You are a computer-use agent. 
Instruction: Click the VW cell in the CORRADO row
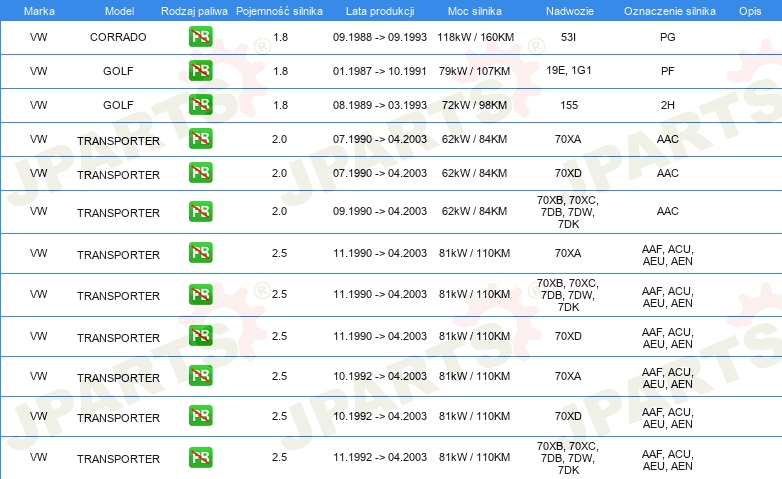[x=38, y=37]
